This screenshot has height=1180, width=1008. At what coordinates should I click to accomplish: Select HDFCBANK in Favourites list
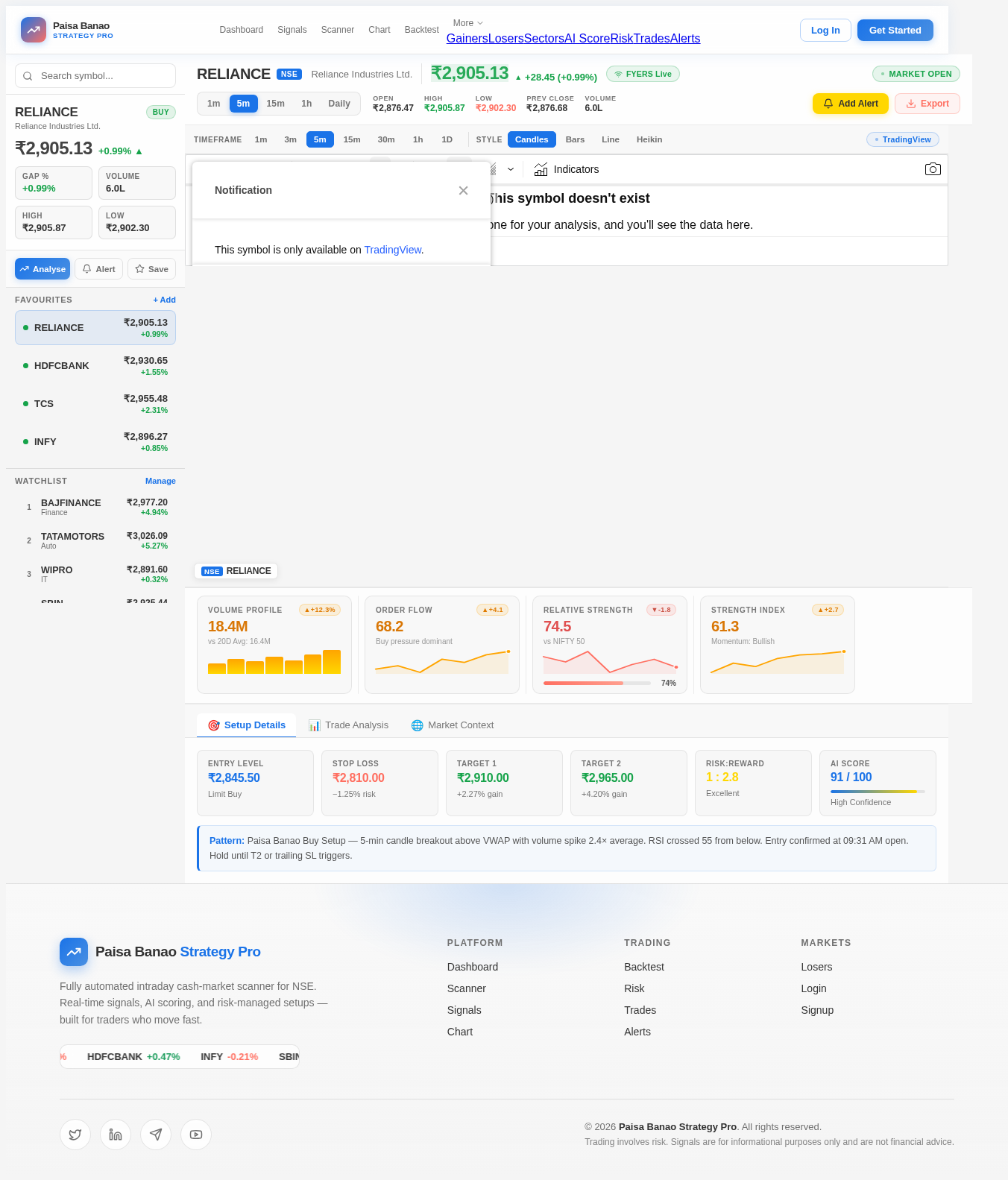point(95,366)
